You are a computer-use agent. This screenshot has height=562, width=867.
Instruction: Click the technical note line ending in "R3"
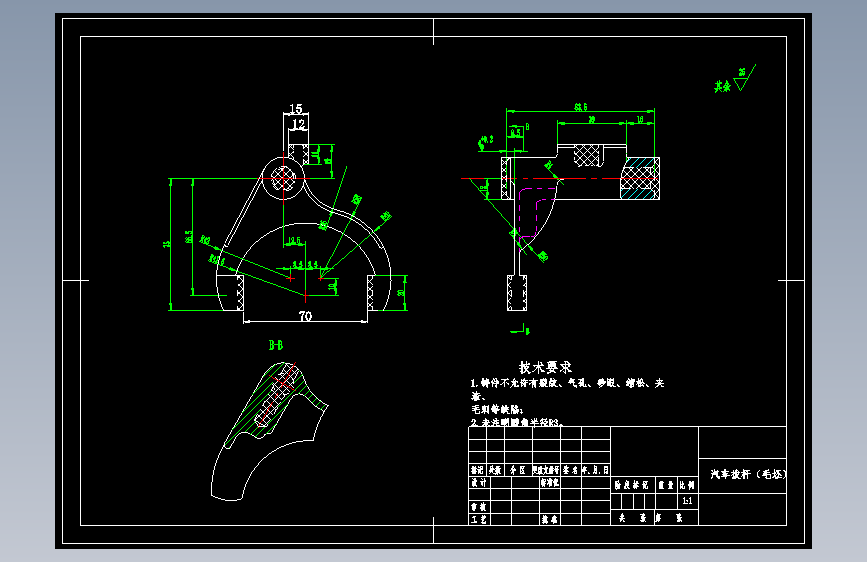[516, 422]
